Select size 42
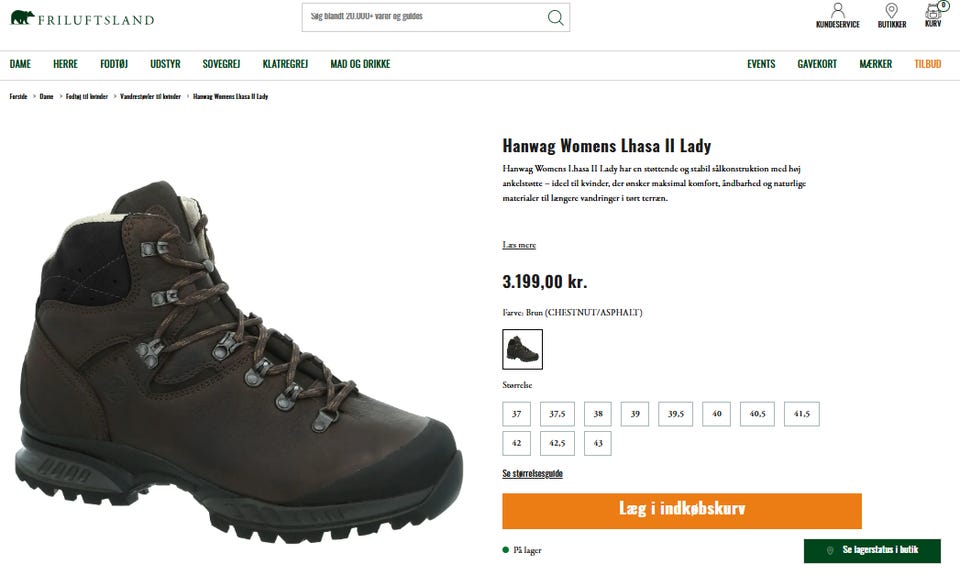The height and width of the screenshot is (575, 960). click(517, 443)
